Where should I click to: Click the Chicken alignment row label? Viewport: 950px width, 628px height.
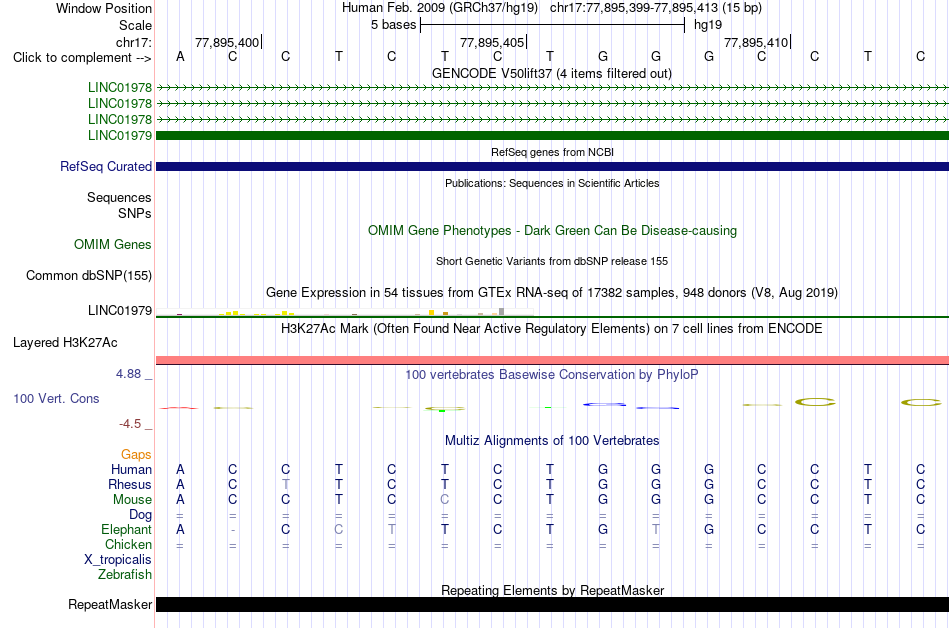point(128,544)
